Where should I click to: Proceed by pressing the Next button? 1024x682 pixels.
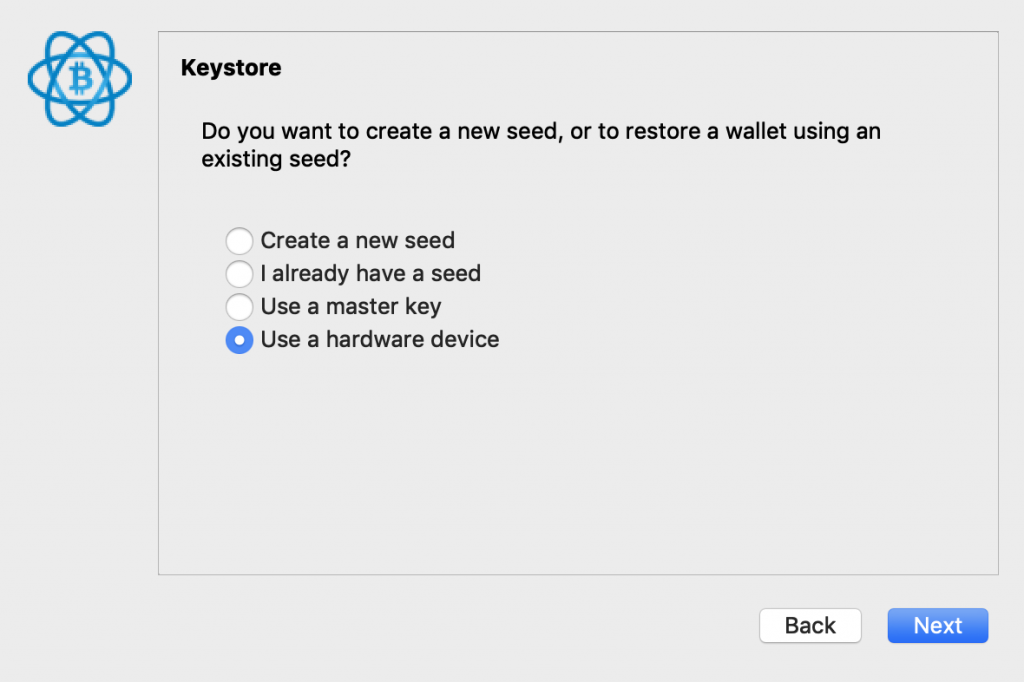pyautogui.click(x=937, y=625)
